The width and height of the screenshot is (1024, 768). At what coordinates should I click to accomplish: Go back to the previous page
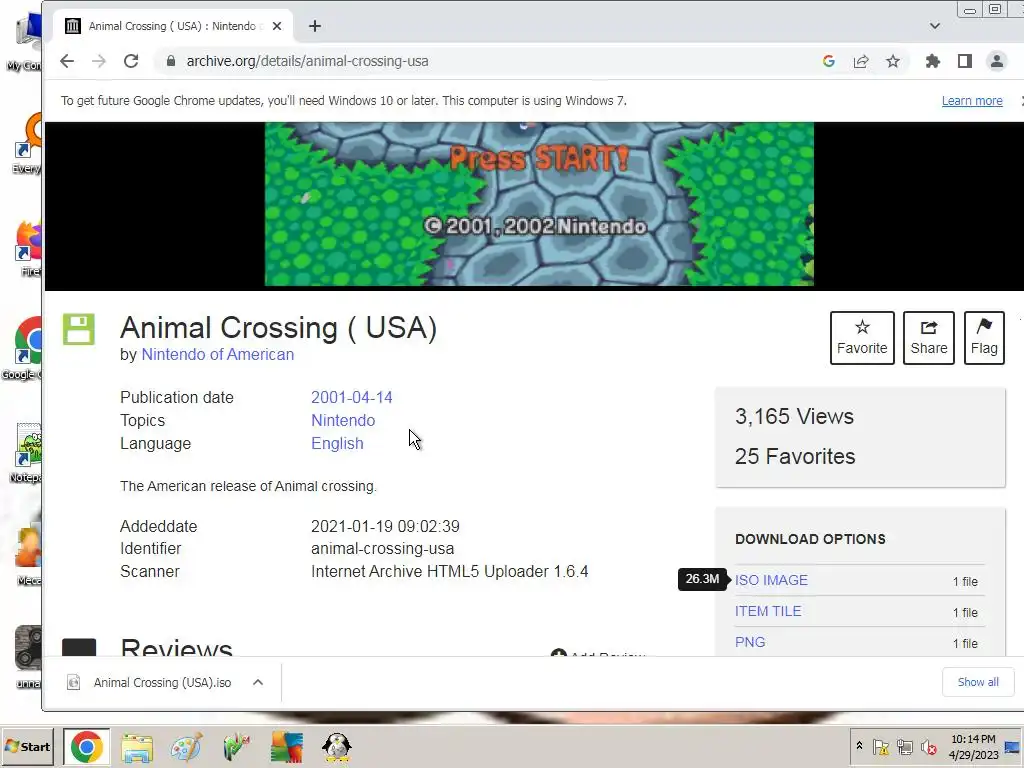(x=67, y=61)
